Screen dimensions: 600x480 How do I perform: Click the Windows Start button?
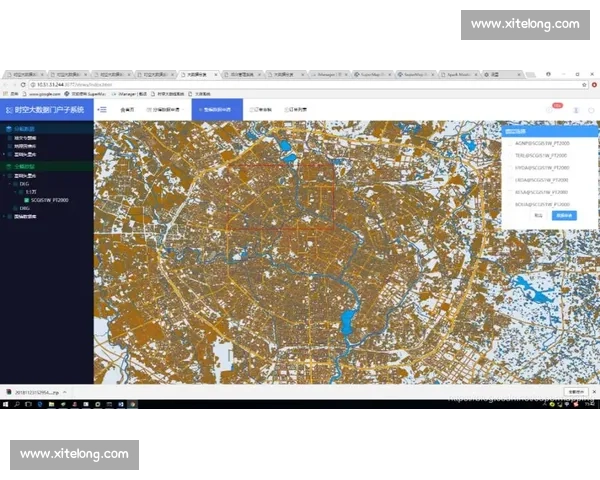pos(6,408)
